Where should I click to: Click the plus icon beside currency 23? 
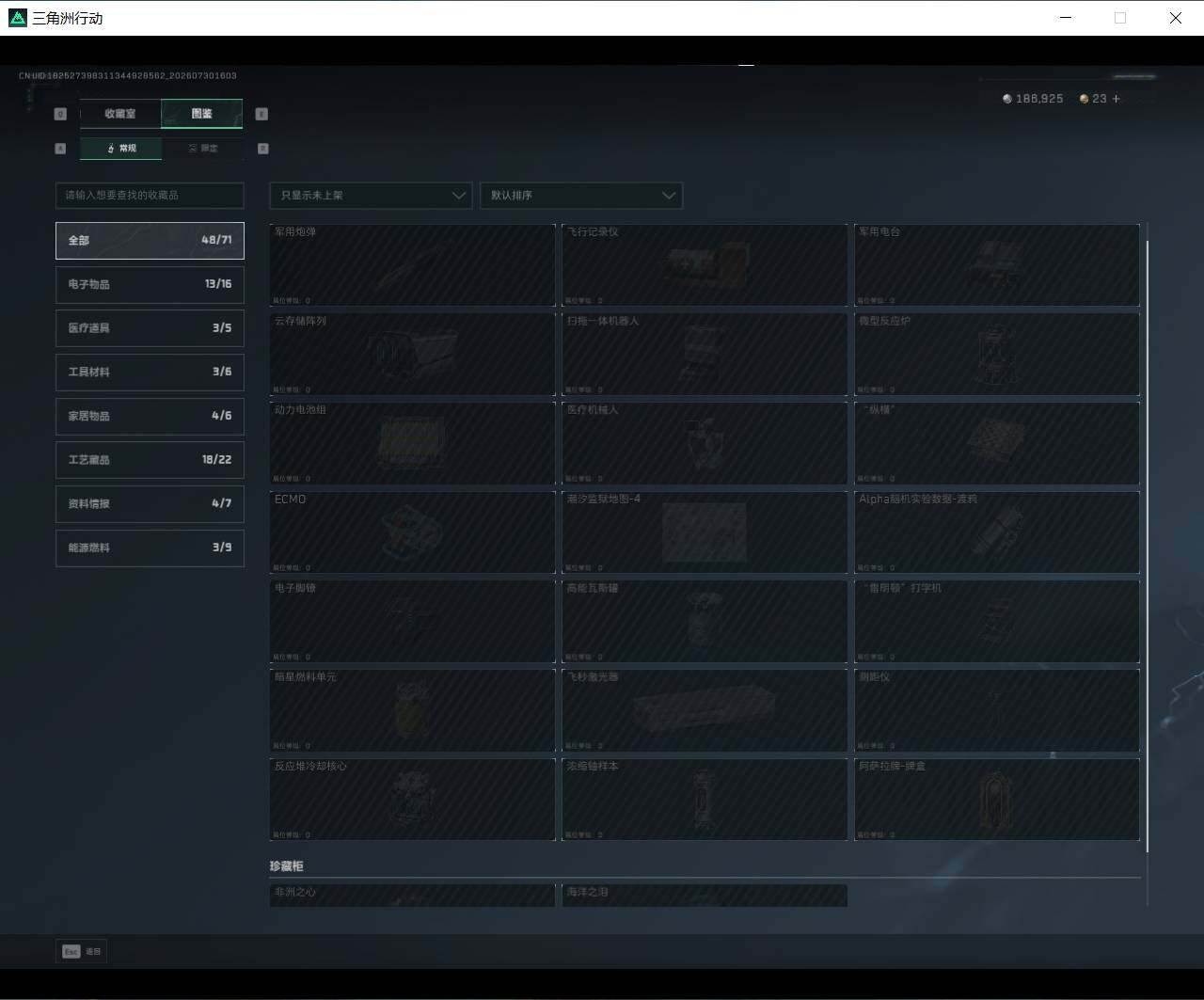coord(1117,99)
